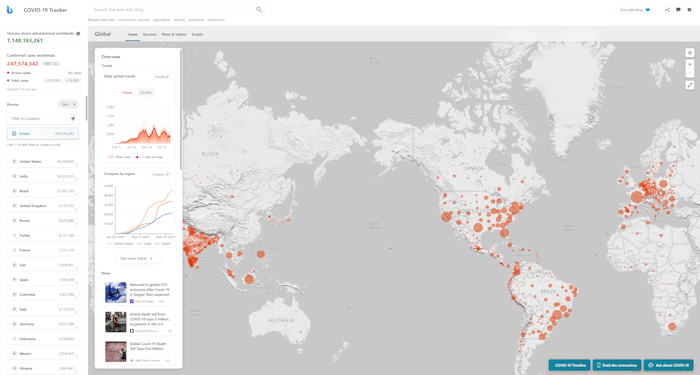
Task: Expand the Iran row
Action: tap(14, 265)
